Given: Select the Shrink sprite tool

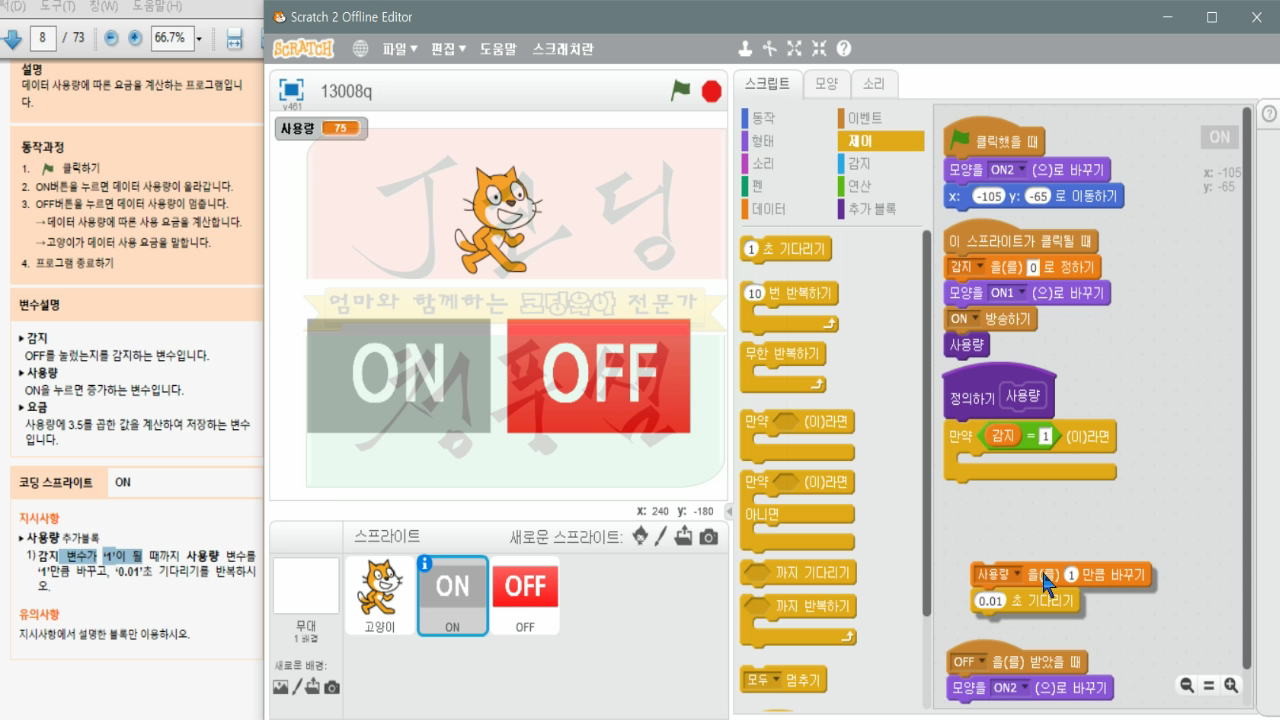Looking at the screenshot, I should point(819,48).
